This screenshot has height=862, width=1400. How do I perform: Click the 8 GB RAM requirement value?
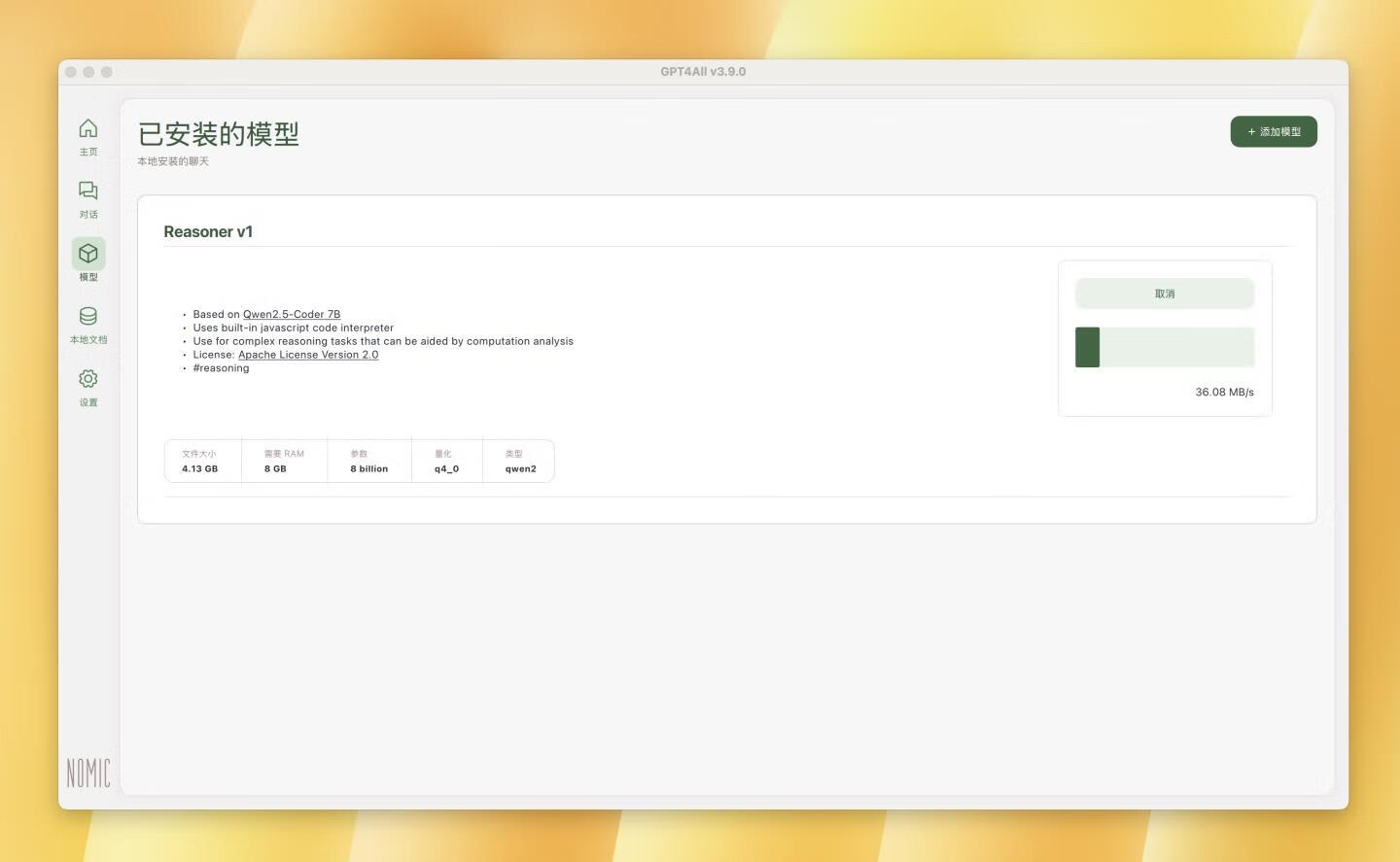(x=275, y=468)
